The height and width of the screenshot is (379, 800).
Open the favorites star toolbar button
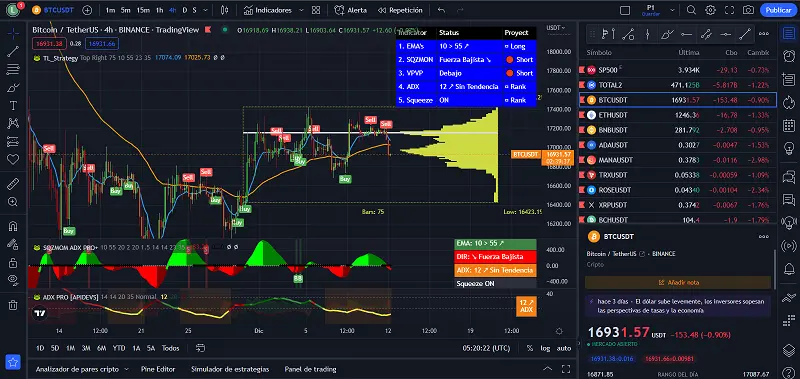point(13,362)
